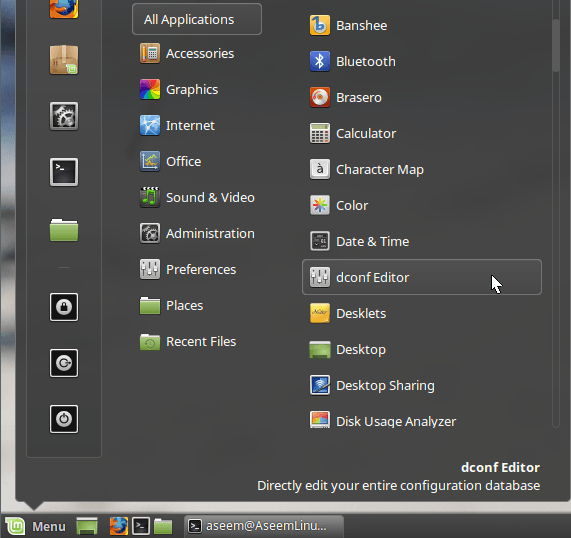Launch Software Manager package icon
Viewport: 571px width, 538px height.
pyautogui.click(x=64, y=59)
